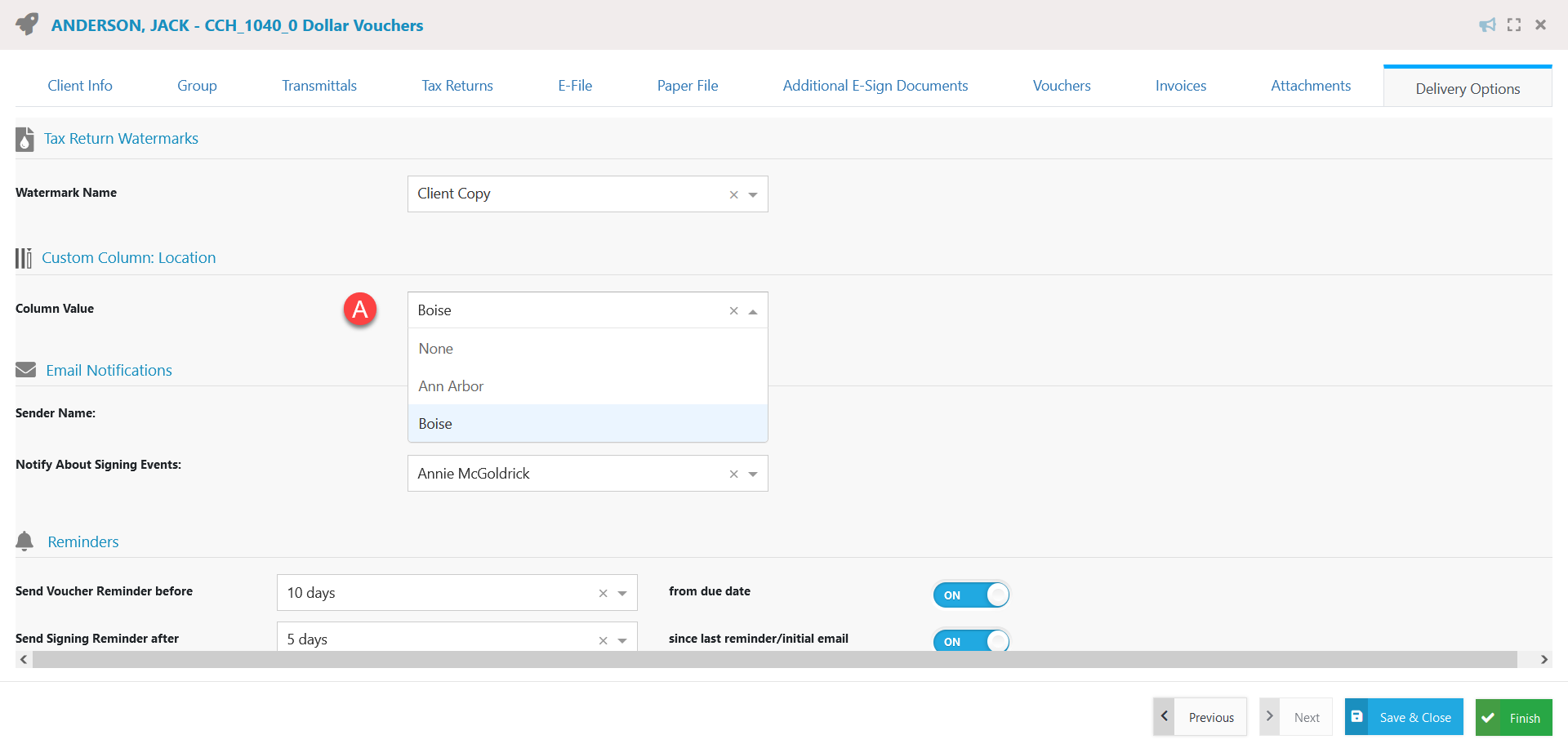Click the announcements megaphone icon
Image resolution: width=1568 pixels, height=753 pixels.
(1487, 25)
